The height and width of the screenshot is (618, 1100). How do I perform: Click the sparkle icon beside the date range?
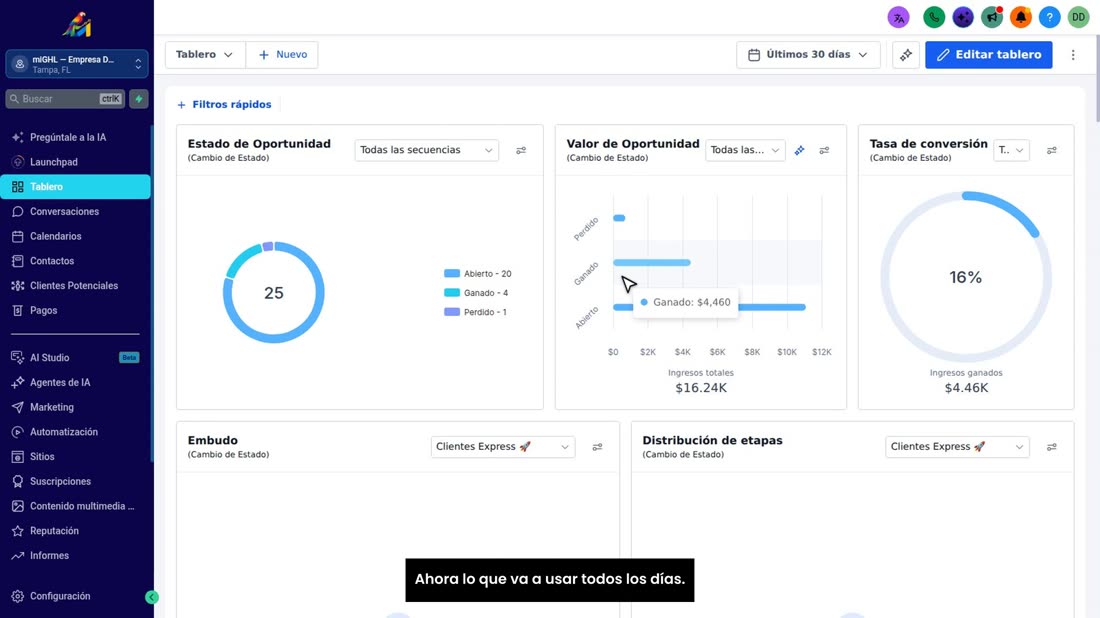pos(906,55)
